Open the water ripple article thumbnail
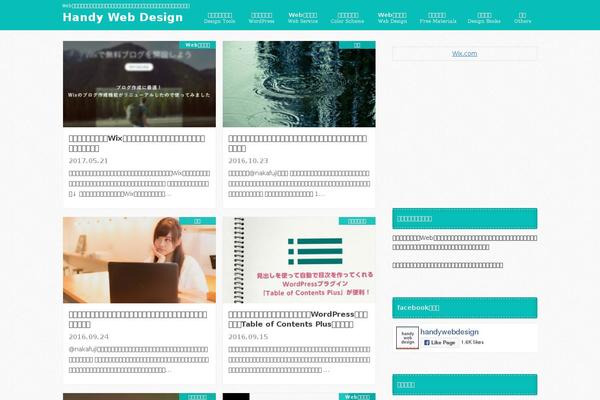Image resolution: width=600 pixels, height=400 pixels. click(299, 84)
